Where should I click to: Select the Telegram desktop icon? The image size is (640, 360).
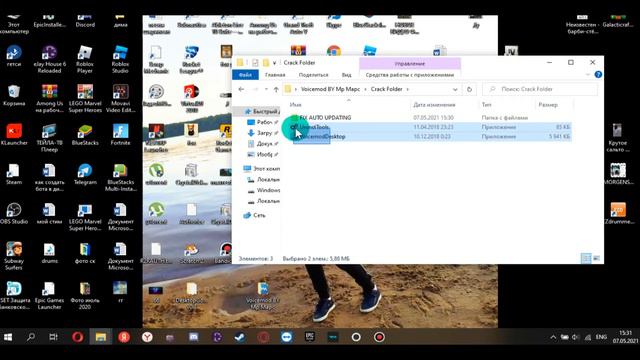point(85,174)
